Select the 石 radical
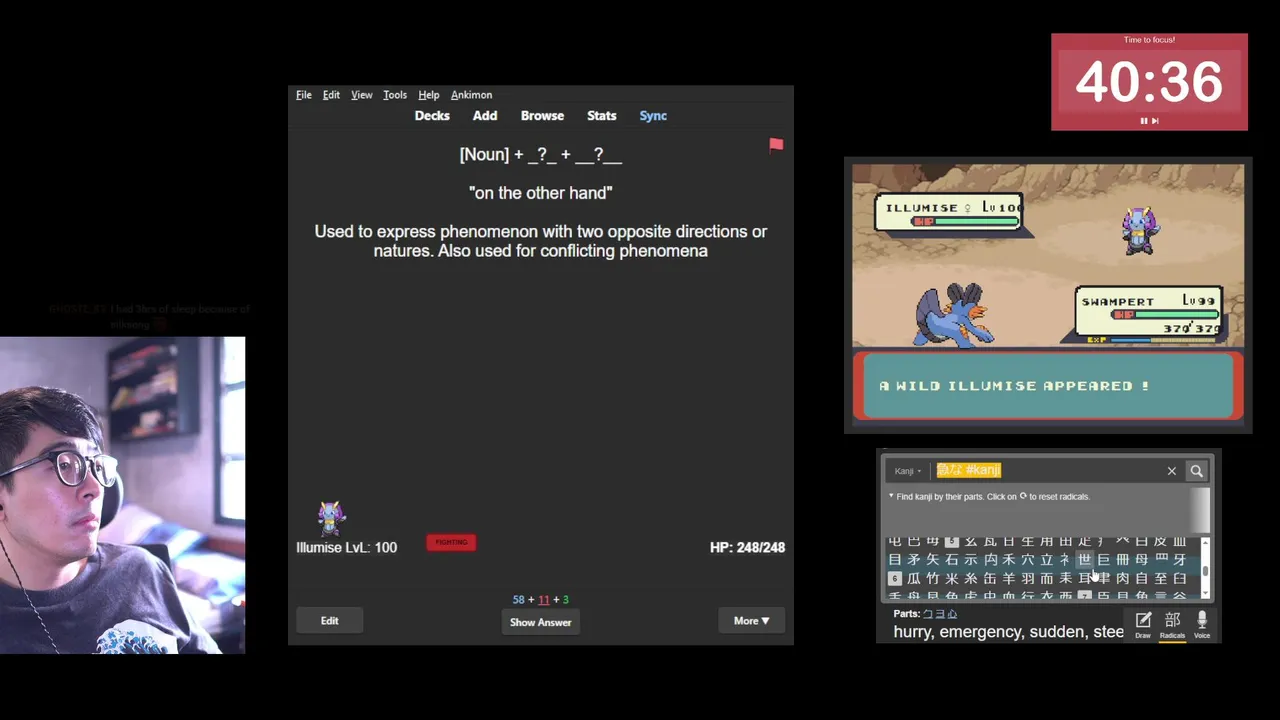Screen dimensions: 1280x720 point(952,560)
